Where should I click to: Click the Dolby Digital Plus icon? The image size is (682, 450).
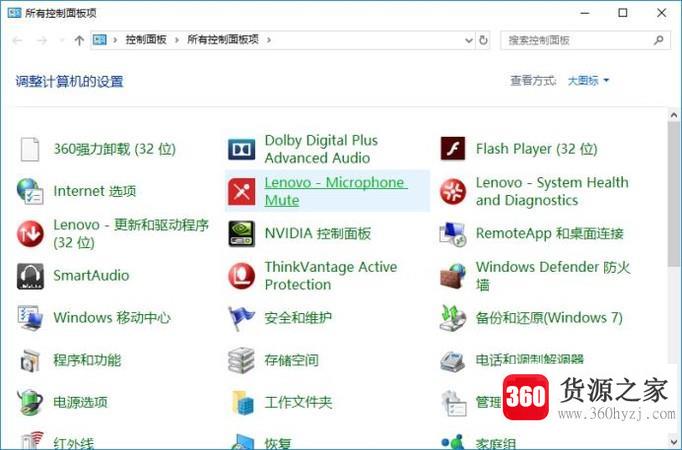241,149
